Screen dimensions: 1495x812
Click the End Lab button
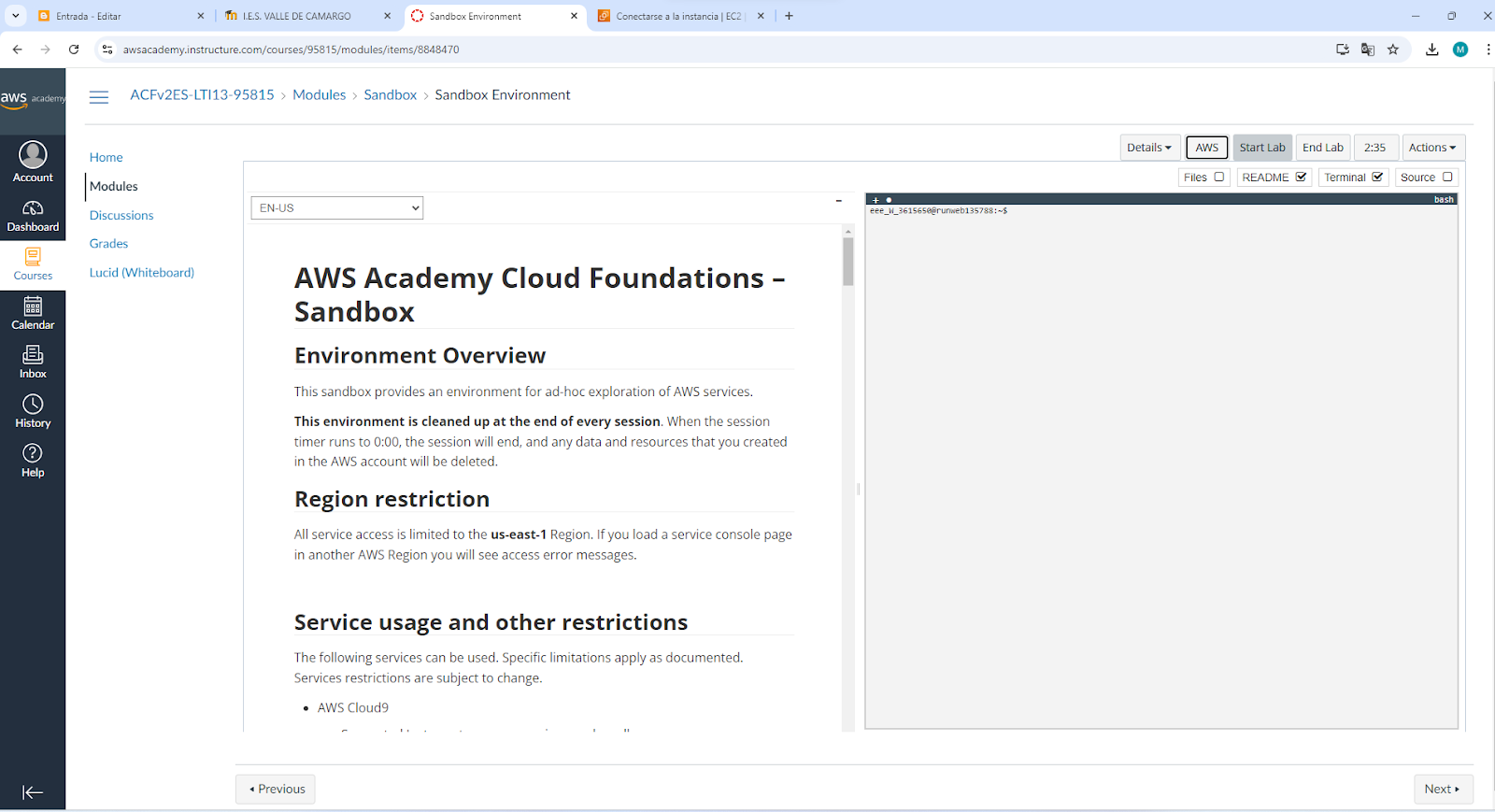coord(1323,148)
